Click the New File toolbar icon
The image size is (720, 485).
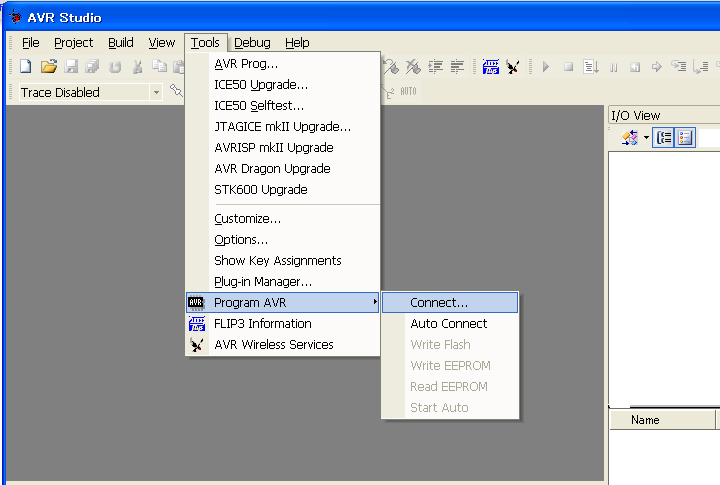click(26, 67)
